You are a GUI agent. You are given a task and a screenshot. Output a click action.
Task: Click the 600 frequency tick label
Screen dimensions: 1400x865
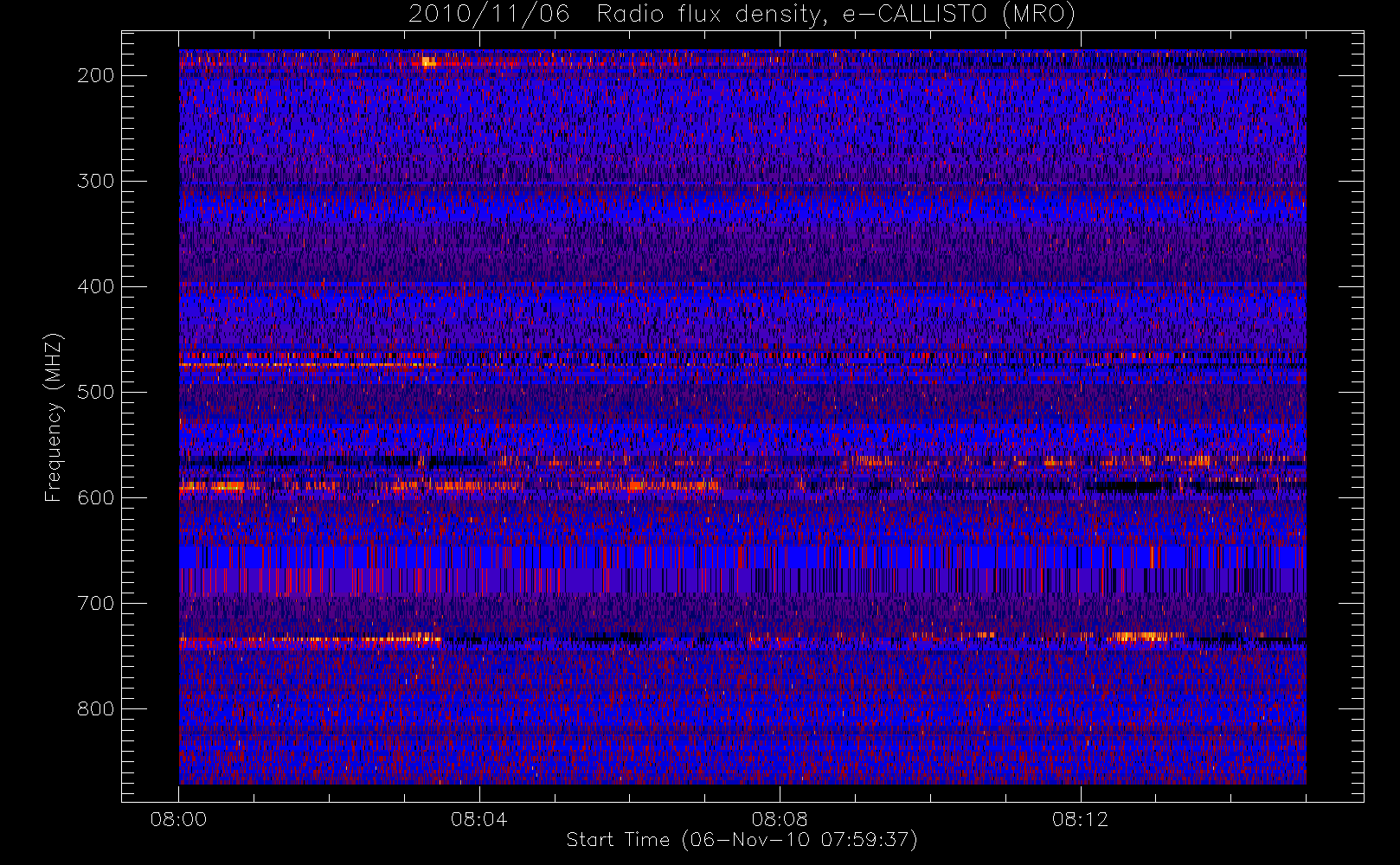tap(96, 497)
